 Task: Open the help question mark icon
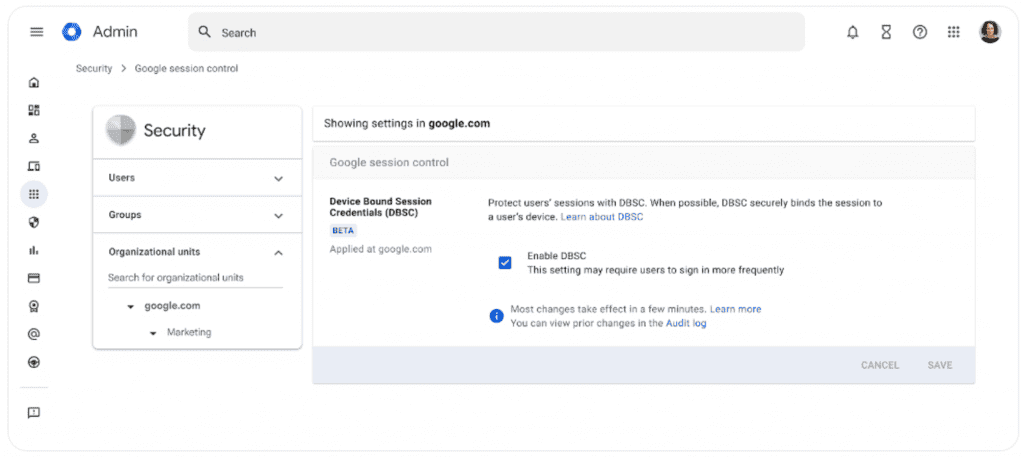920,32
